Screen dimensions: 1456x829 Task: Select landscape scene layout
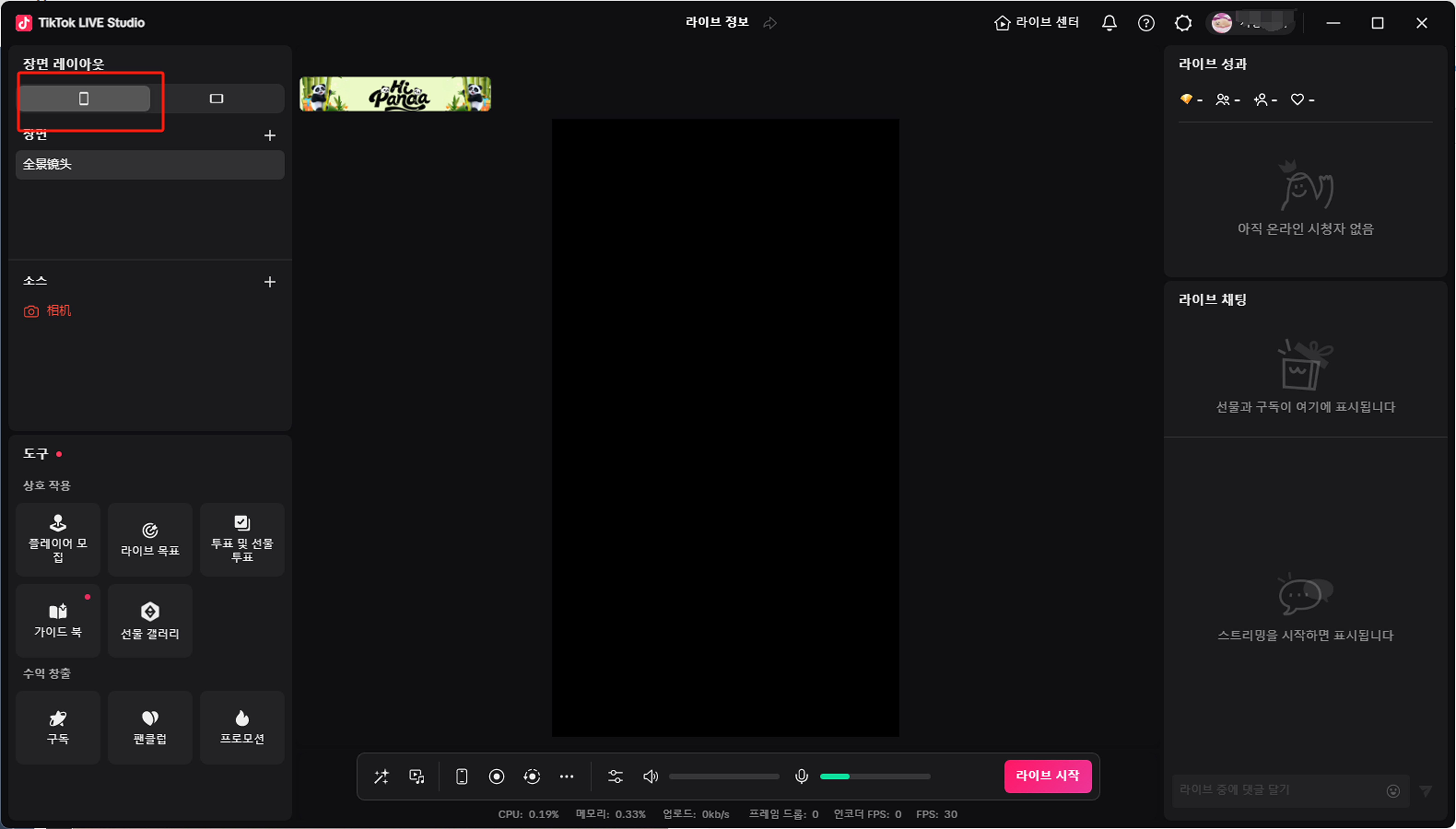coord(217,99)
